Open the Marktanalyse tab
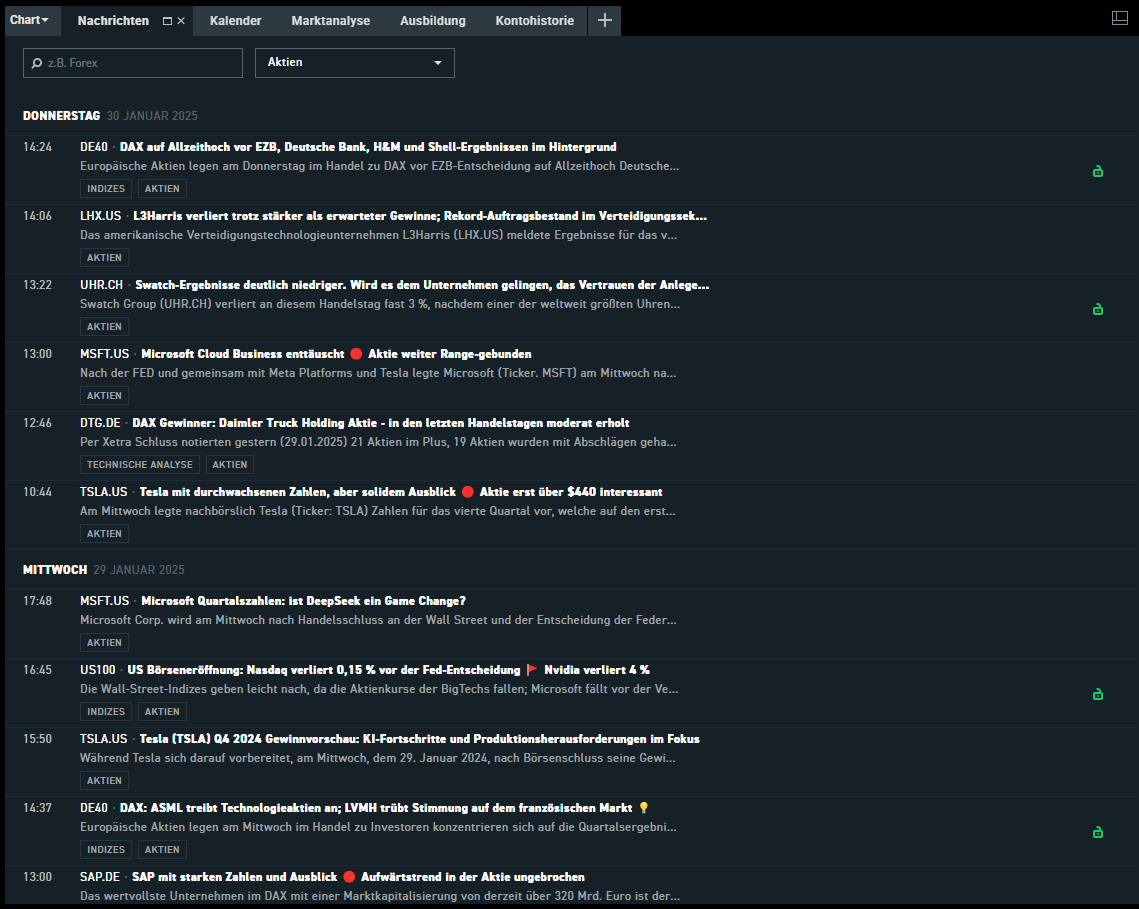 [x=331, y=21]
